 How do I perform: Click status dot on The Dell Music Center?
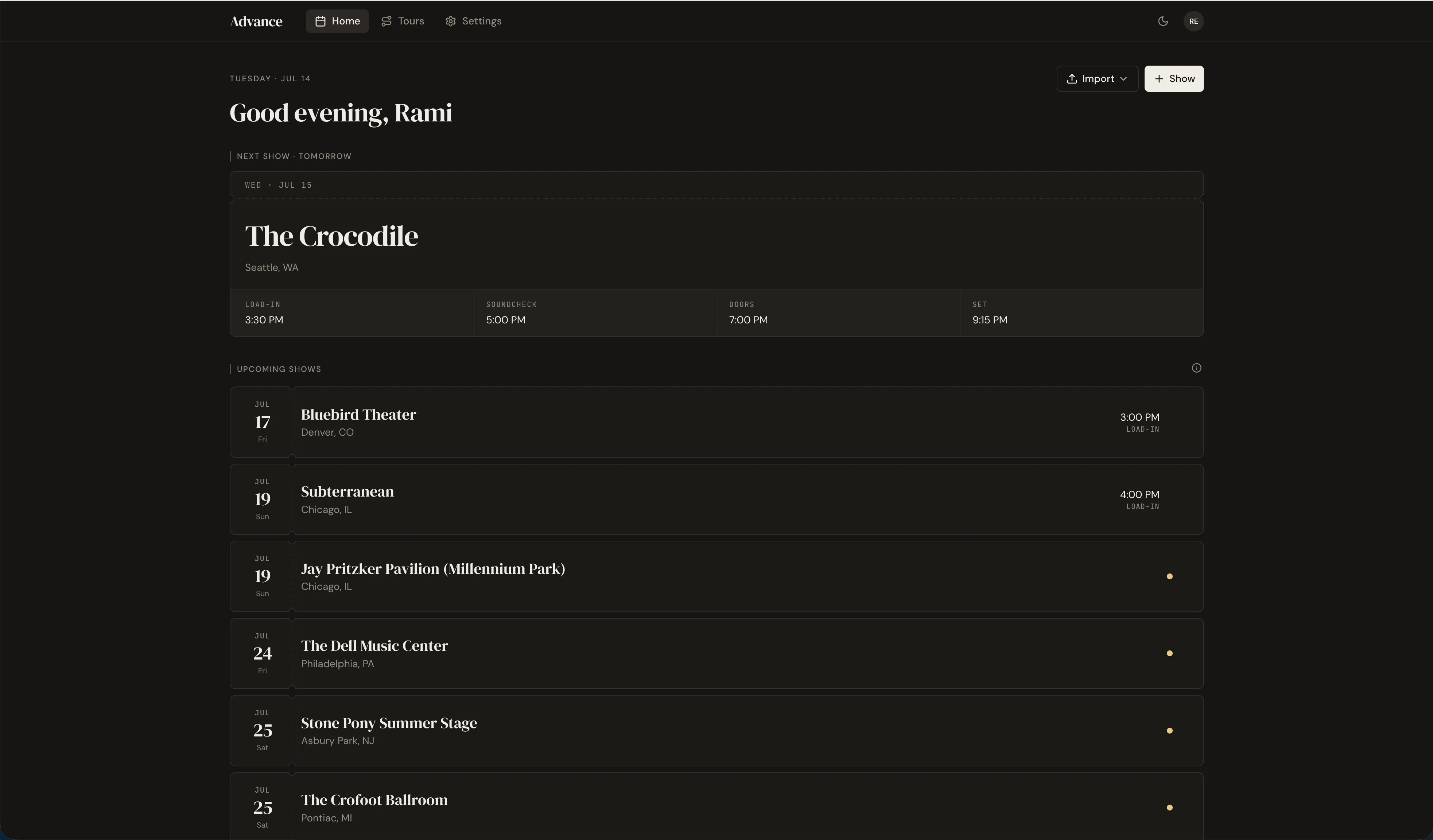[1169, 653]
